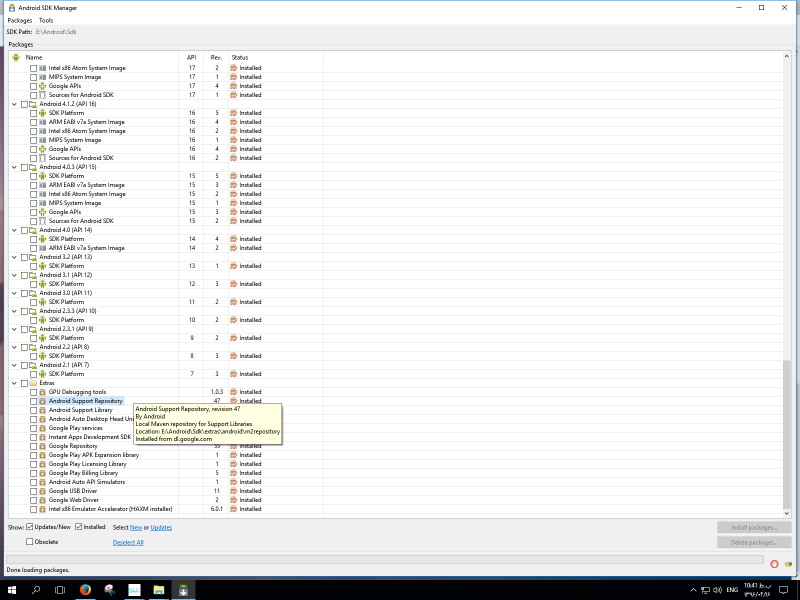Toggle the Updates/New show checkbox
The image size is (800, 600).
[30, 527]
